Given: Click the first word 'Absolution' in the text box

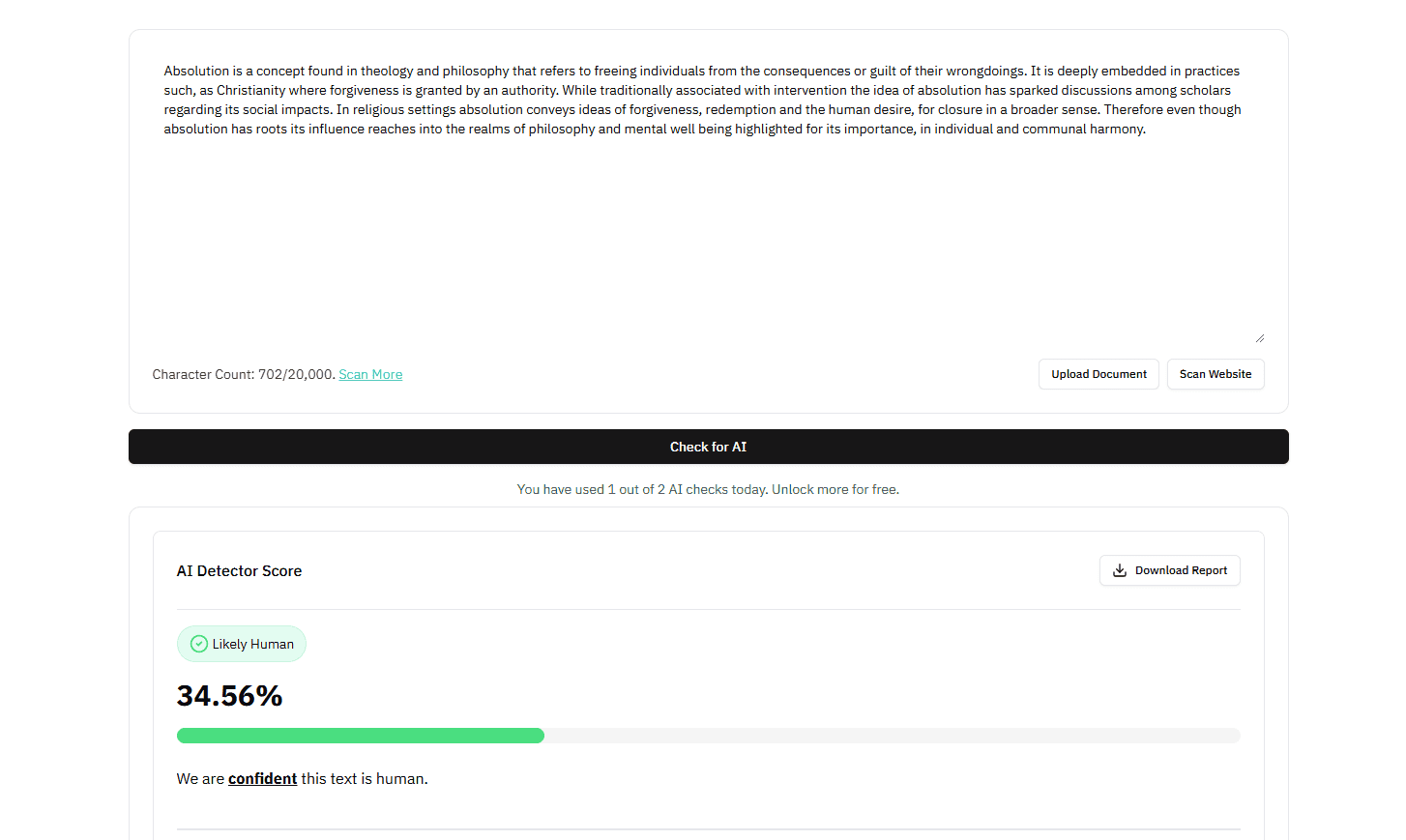Looking at the screenshot, I should click(196, 71).
